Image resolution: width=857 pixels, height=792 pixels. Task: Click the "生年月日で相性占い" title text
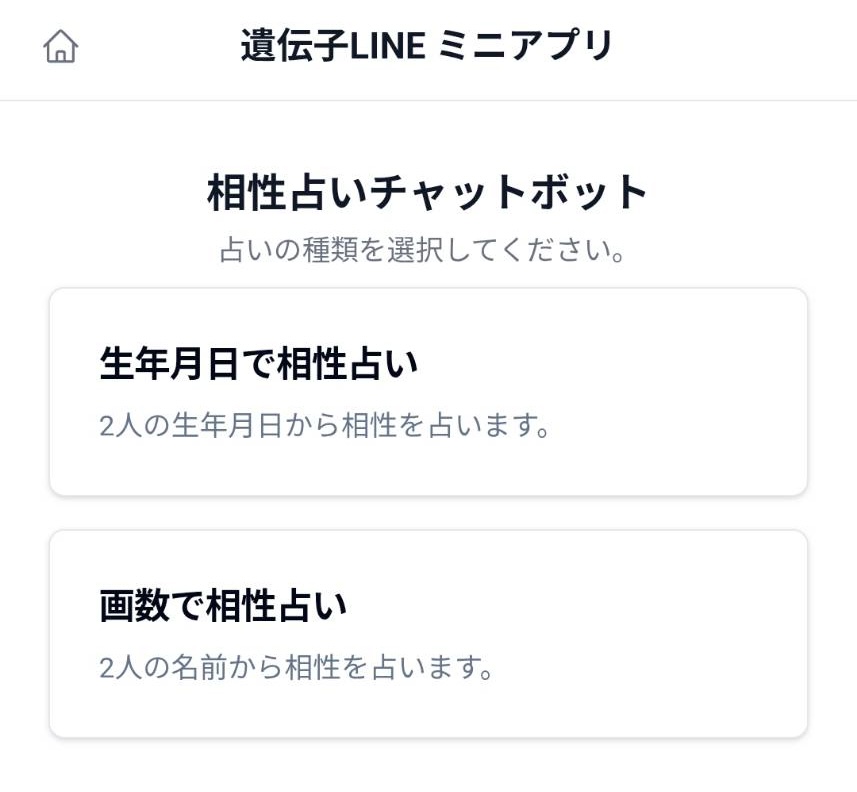point(259,365)
